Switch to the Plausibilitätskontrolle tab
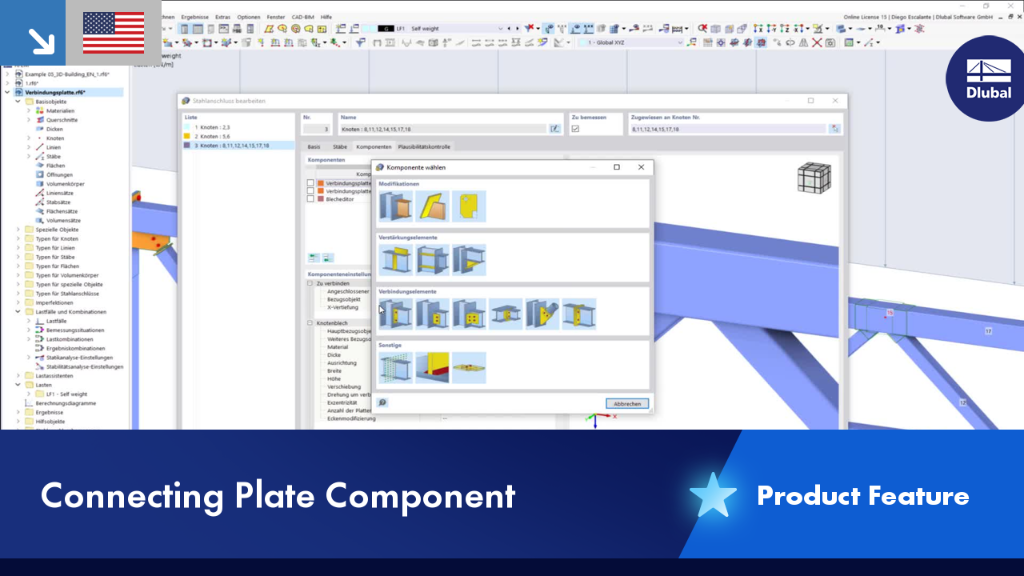The height and width of the screenshot is (576, 1024). [x=424, y=147]
